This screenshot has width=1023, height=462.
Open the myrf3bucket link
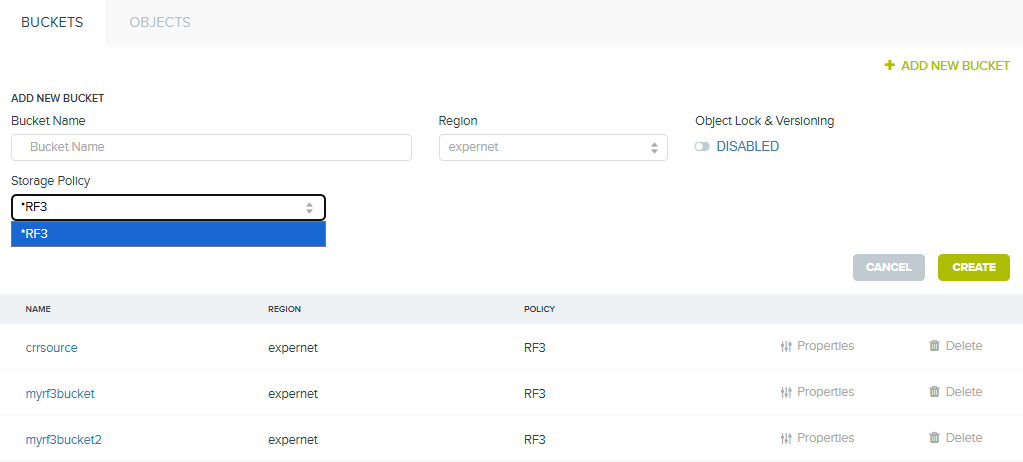(60, 393)
